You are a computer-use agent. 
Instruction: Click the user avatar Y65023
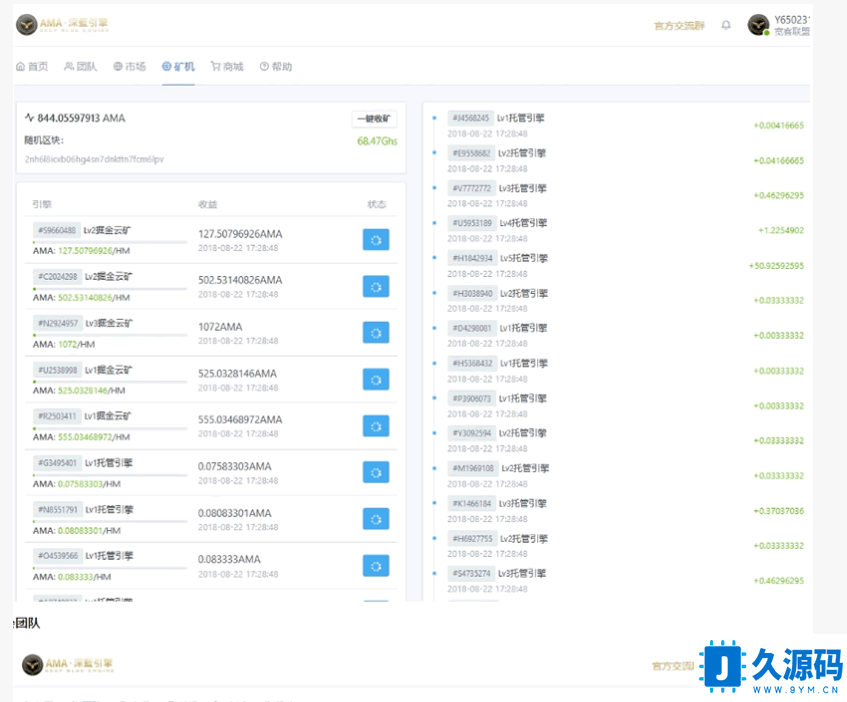(x=758, y=25)
